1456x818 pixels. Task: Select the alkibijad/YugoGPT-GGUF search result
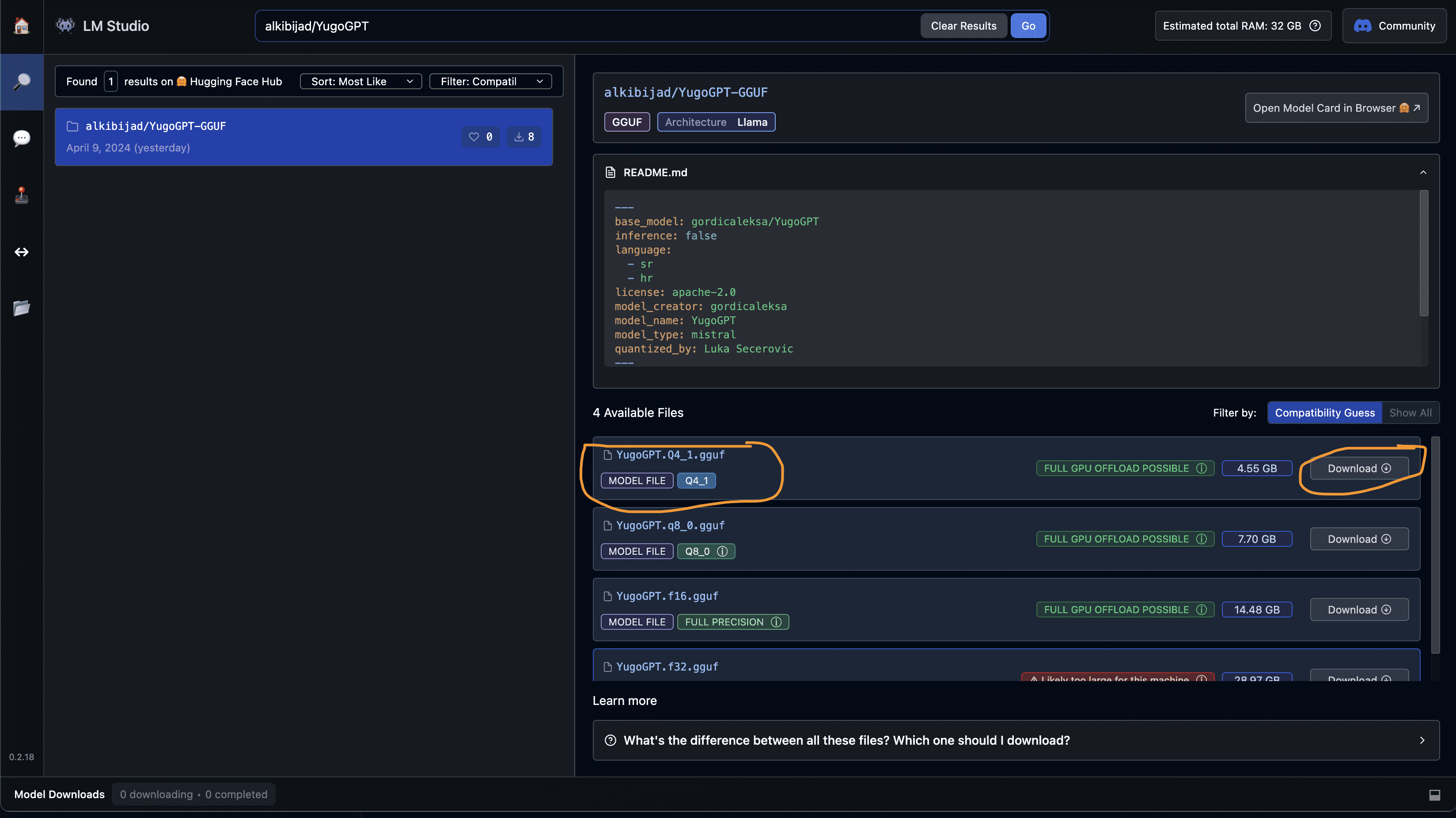pyautogui.click(x=303, y=137)
